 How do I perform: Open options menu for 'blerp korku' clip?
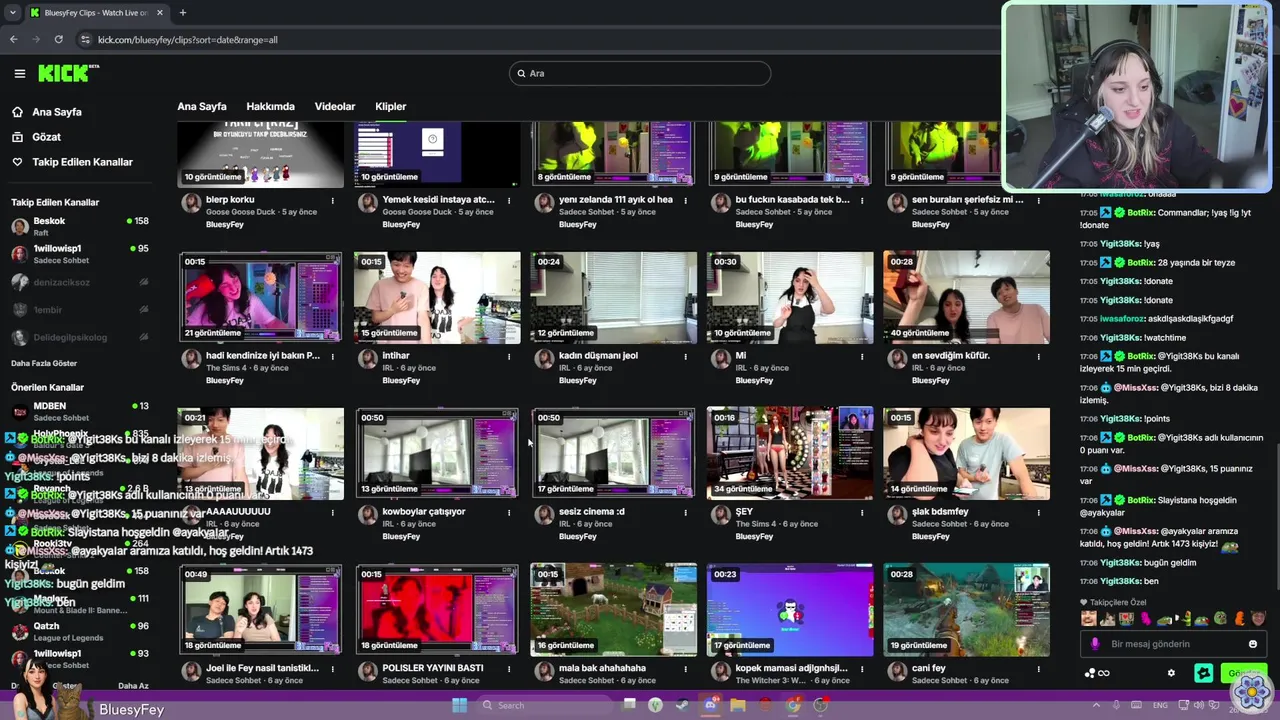pyautogui.click(x=333, y=200)
